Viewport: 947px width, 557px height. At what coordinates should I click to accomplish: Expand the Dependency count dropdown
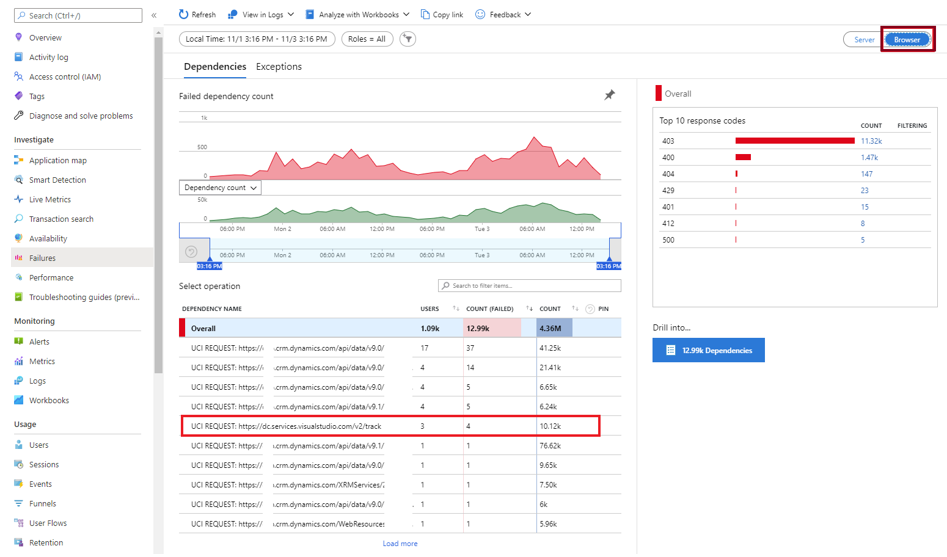coord(220,188)
